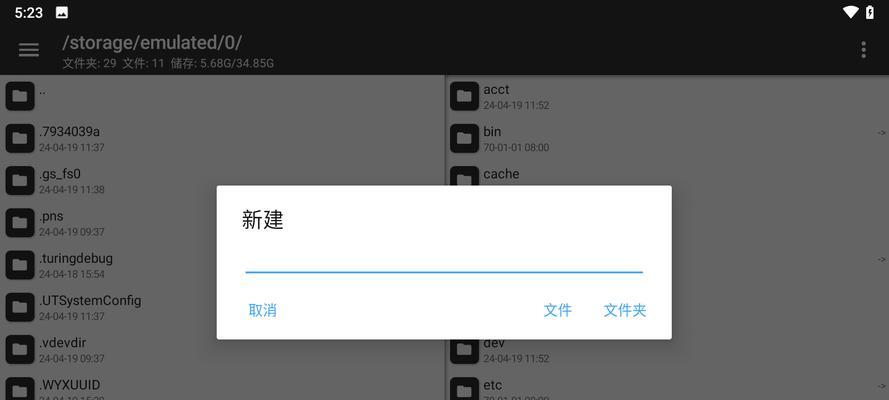
Task: Open the hamburger navigation menu
Action: (29, 50)
